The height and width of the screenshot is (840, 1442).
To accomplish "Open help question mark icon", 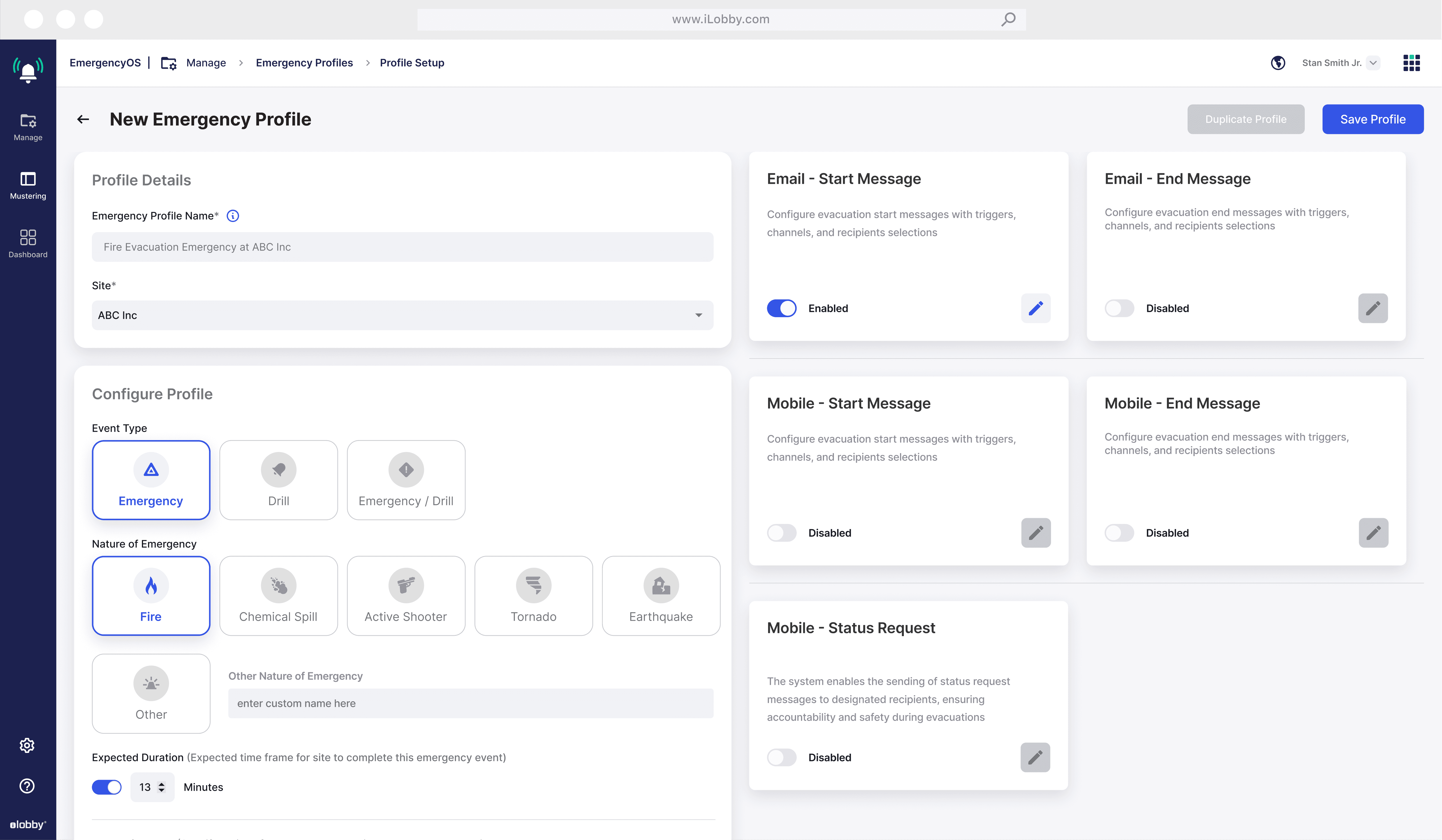I will click(x=27, y=786).
